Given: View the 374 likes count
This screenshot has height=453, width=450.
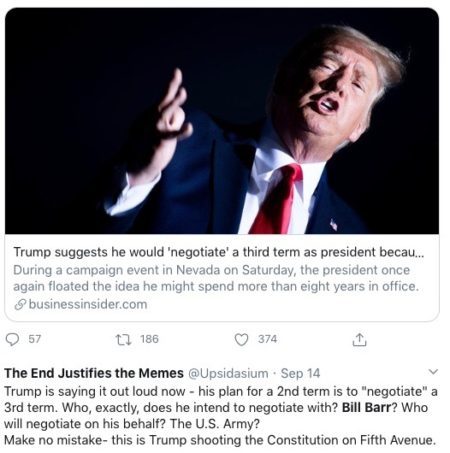Looking at the screenshot, I should point(267,339).
